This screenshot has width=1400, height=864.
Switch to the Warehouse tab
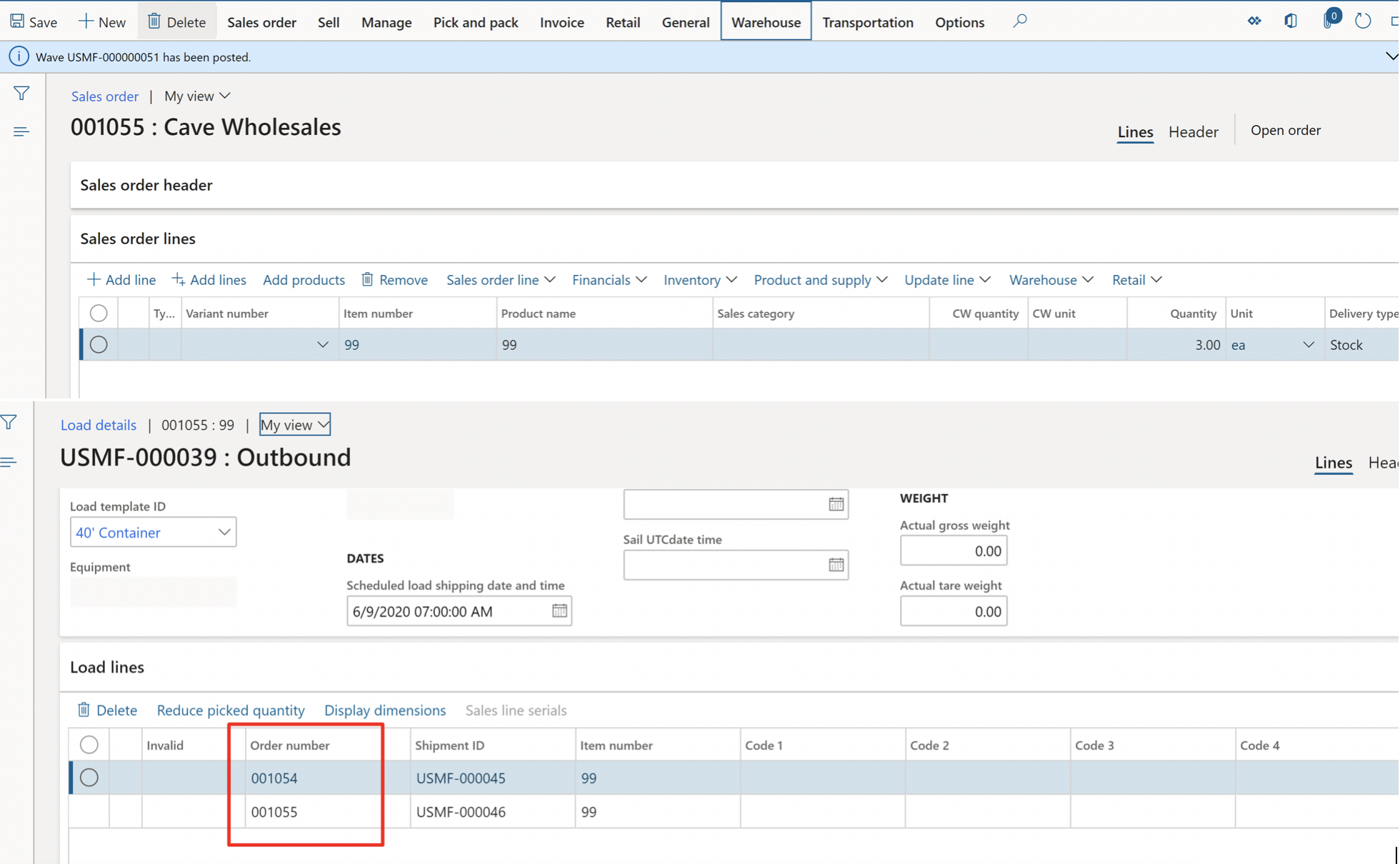point(766,21)
